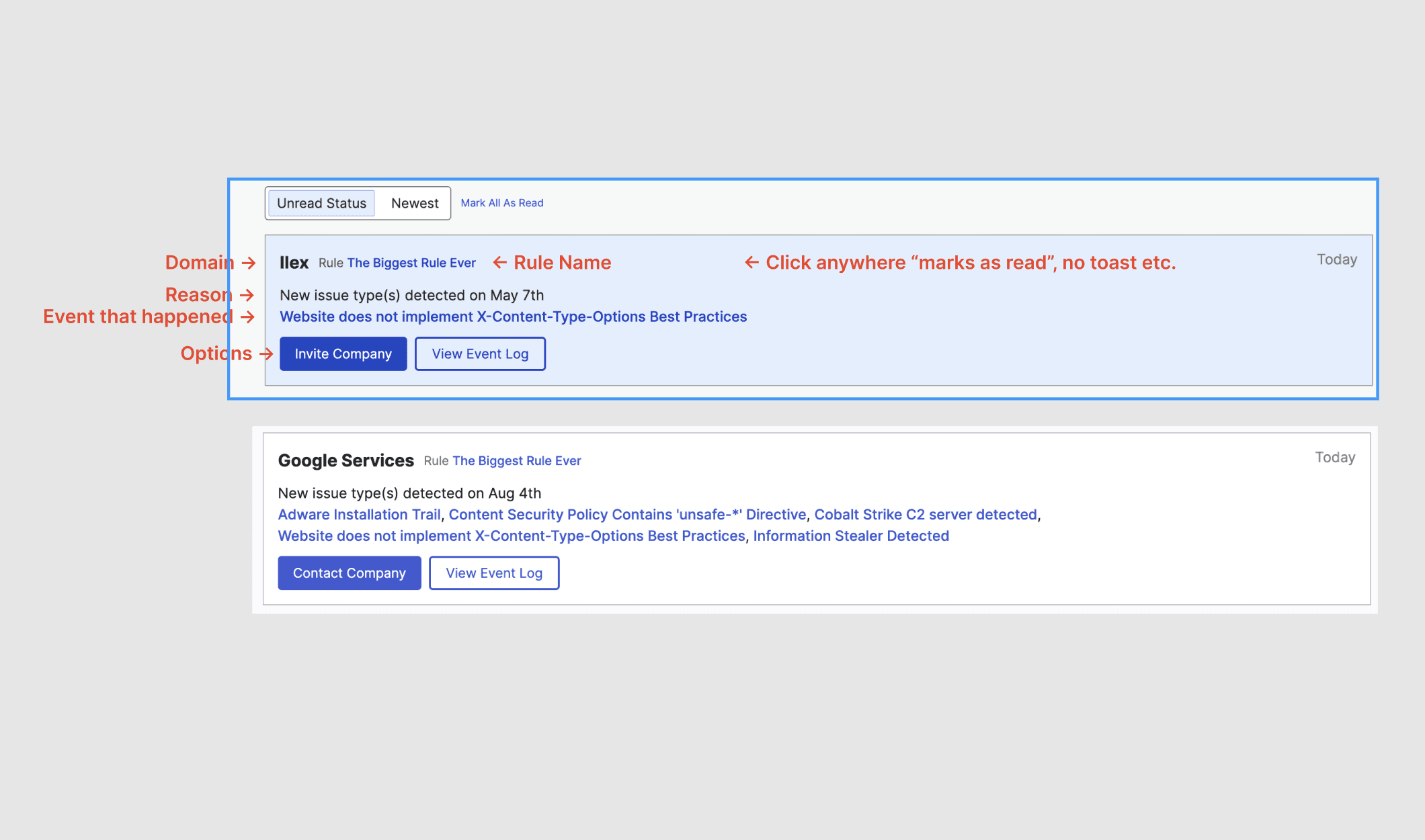Open Cobalt Strike C2 server detected link
Image resolution: width=1425 pixels, height=840 pixels.
pos(926,515)
